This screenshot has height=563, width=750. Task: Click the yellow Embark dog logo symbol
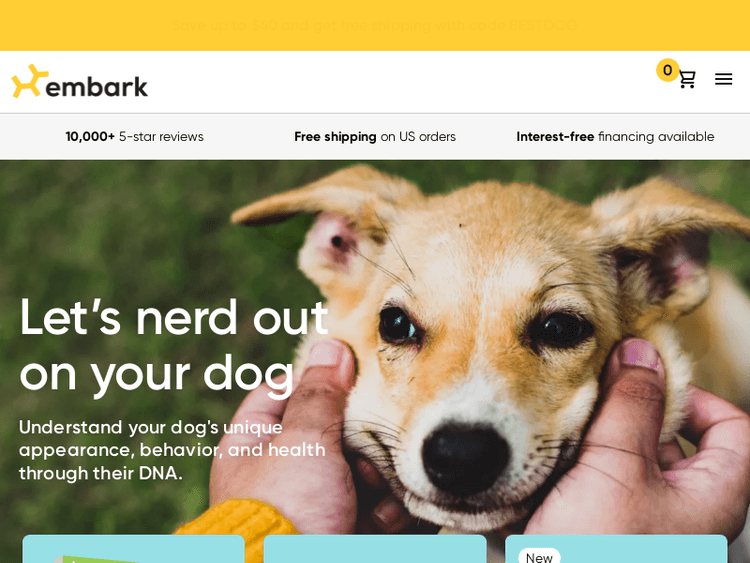click(x=30, y=81)
